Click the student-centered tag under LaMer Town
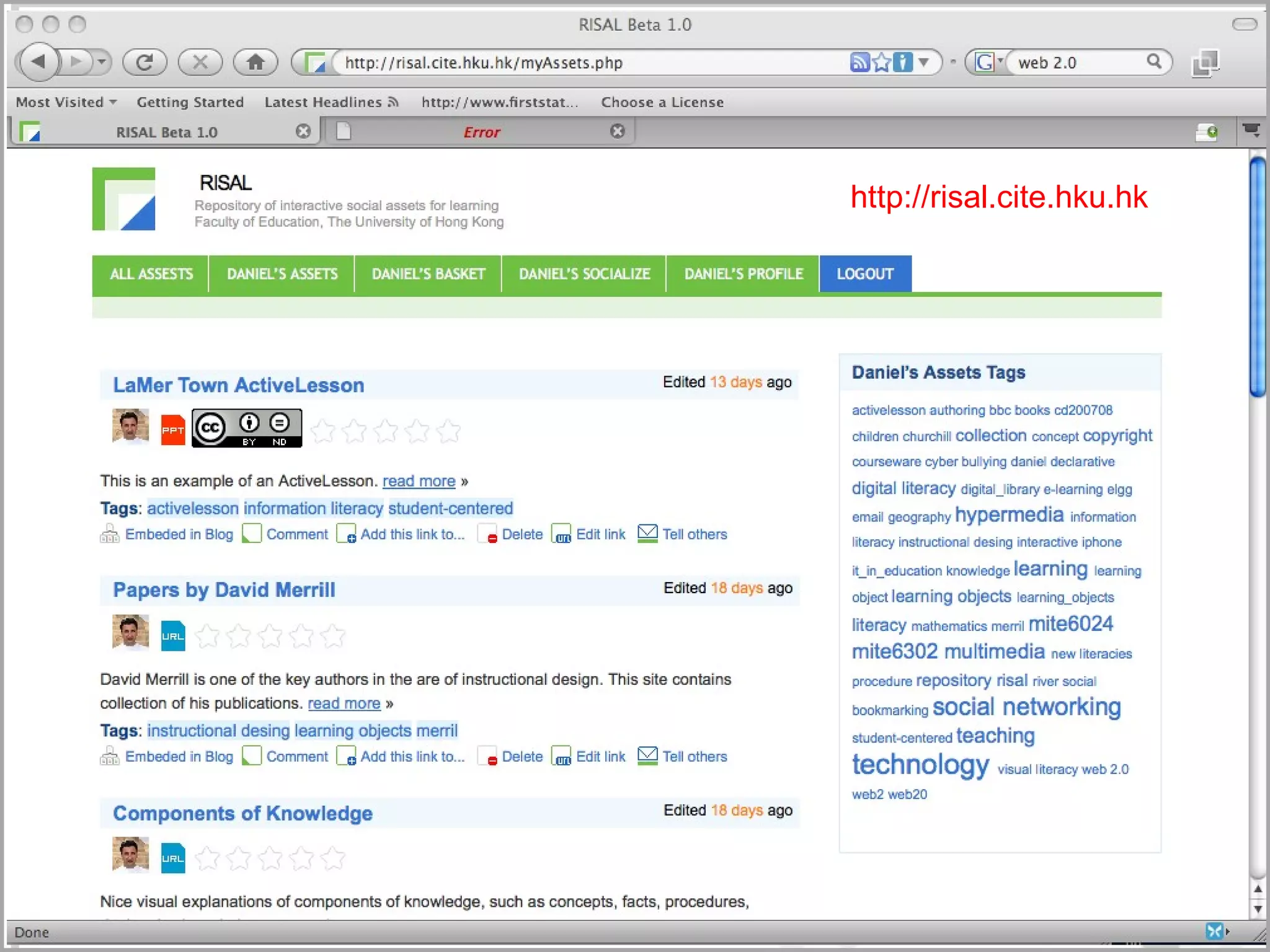 [x=451, y=508]
